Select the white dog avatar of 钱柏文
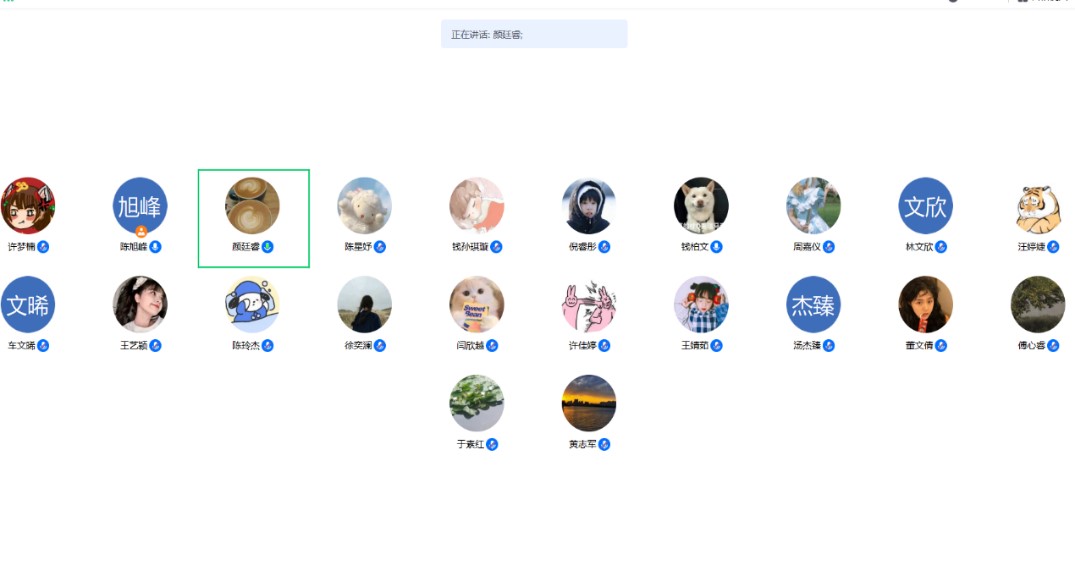The height and width of the screenshot is (576, 1075). [701, 206]
